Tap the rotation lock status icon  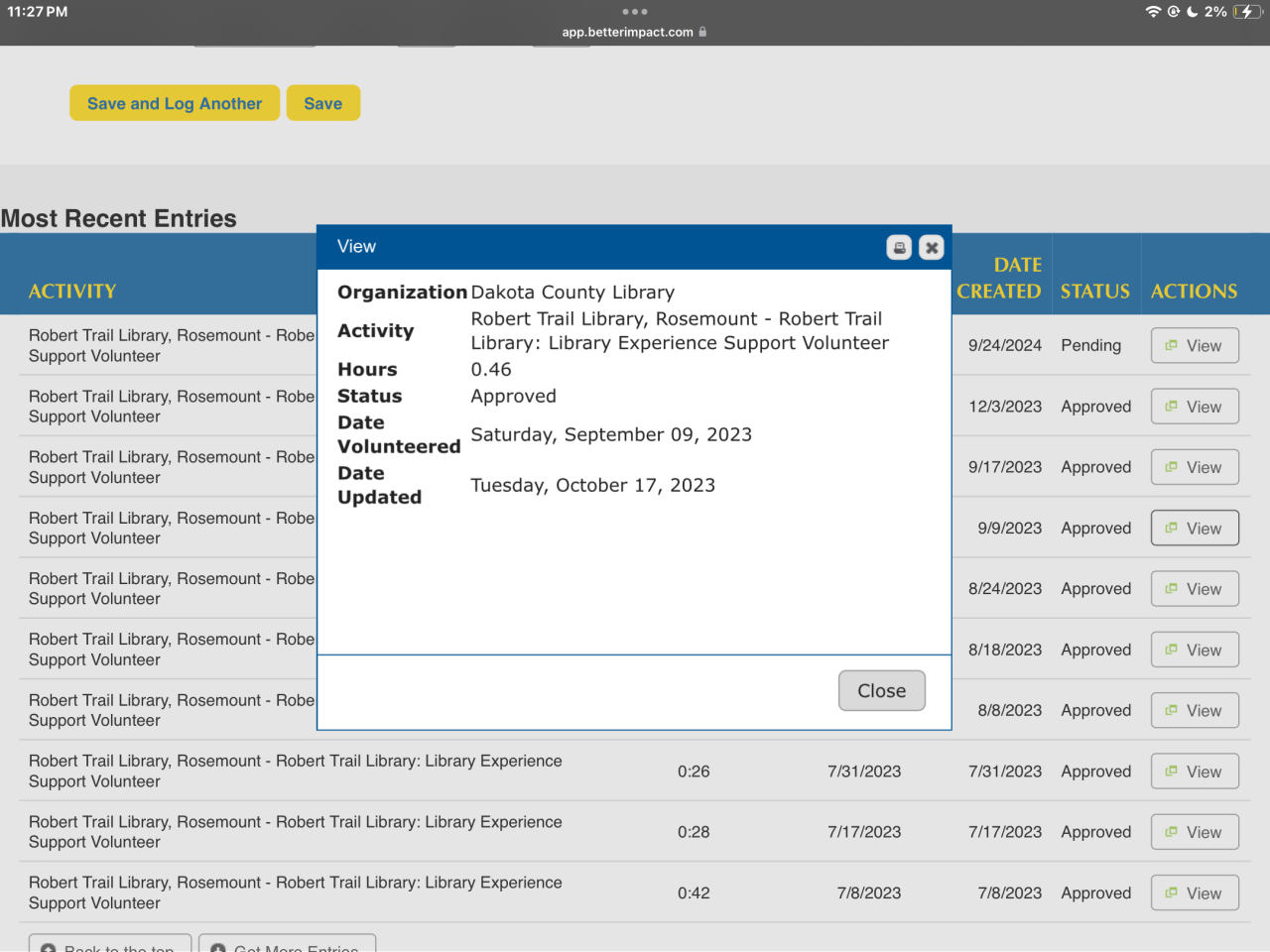tap(1174, 12)
